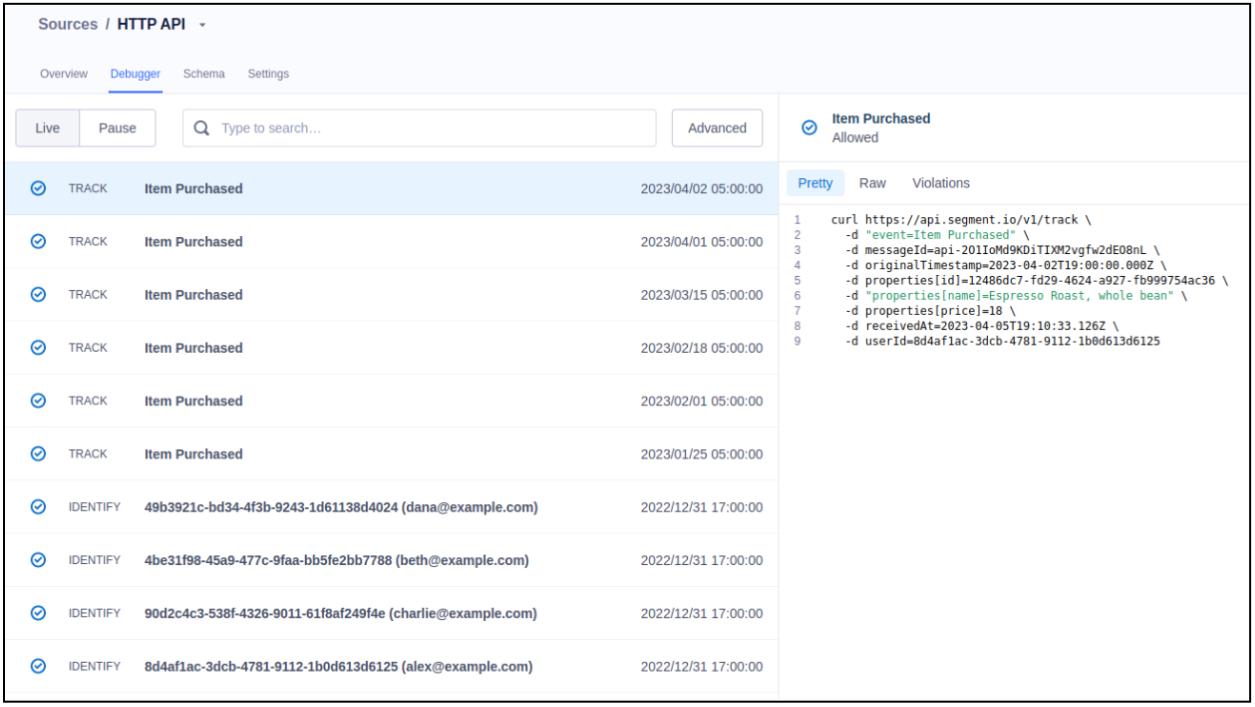Click the checkmark icon on the alex@example.com identify row
The image size is (1255, 707).
(x=38, y=666)
